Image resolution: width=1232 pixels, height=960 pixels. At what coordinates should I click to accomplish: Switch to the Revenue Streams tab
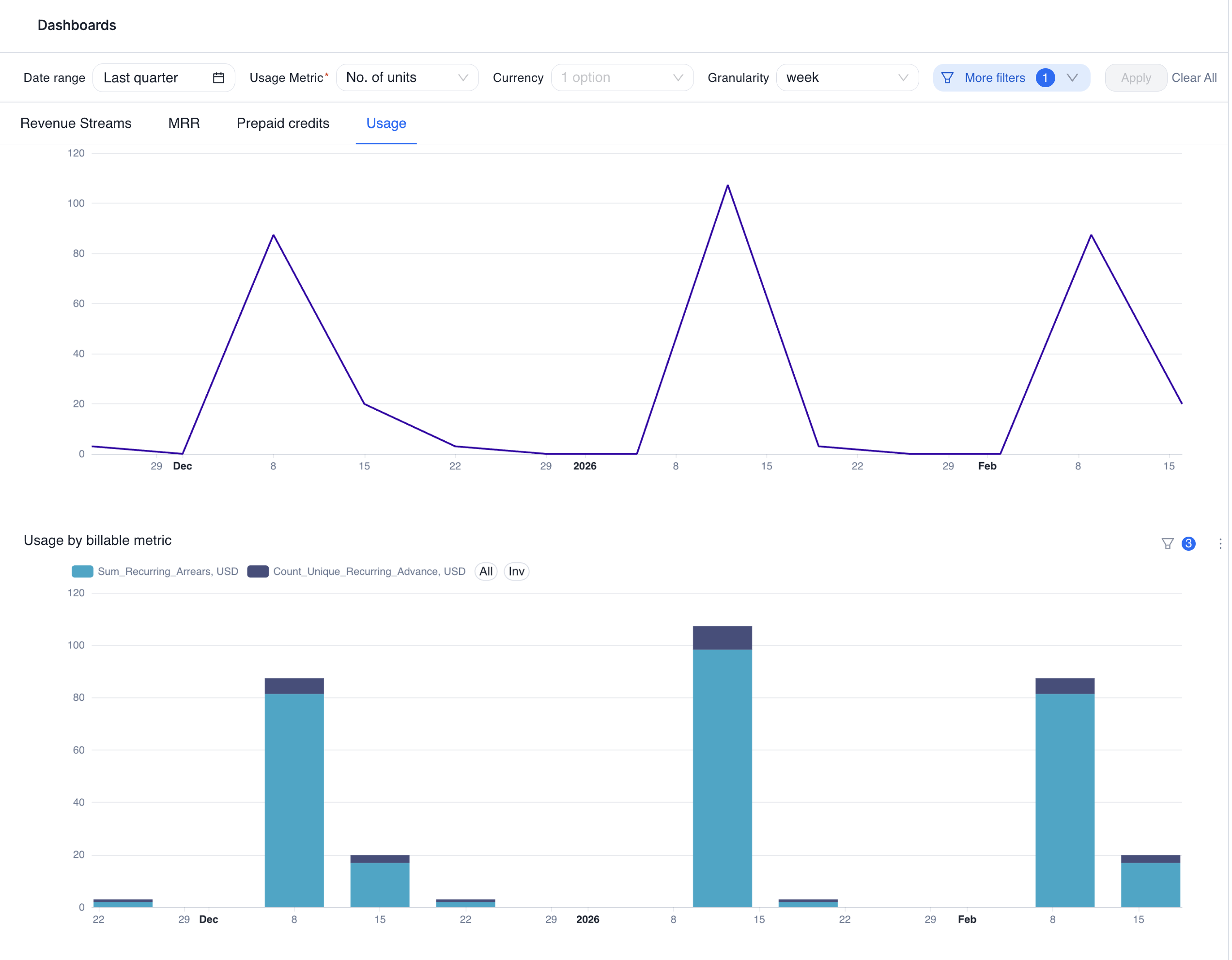(76, 123)
